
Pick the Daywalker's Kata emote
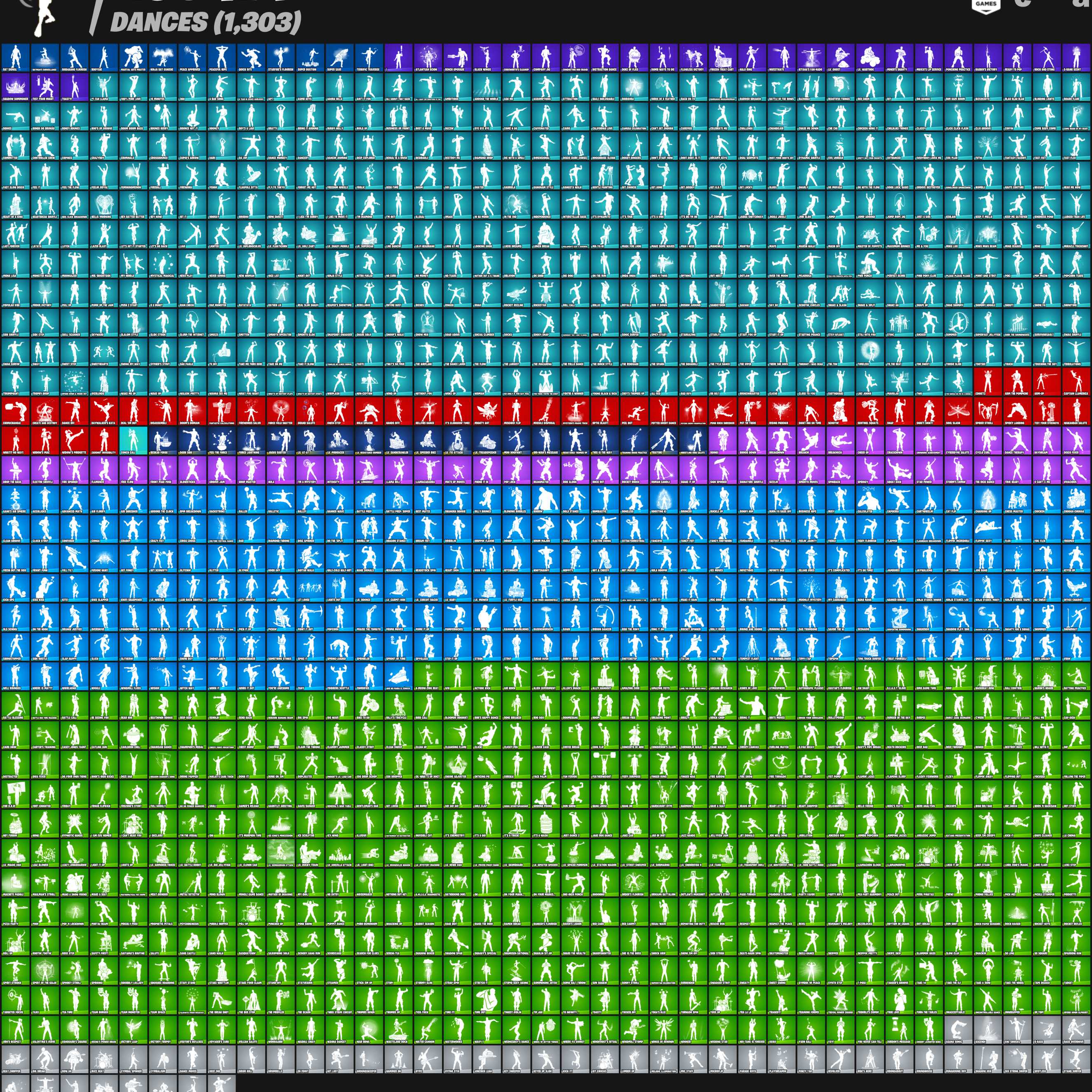point(104,411)
